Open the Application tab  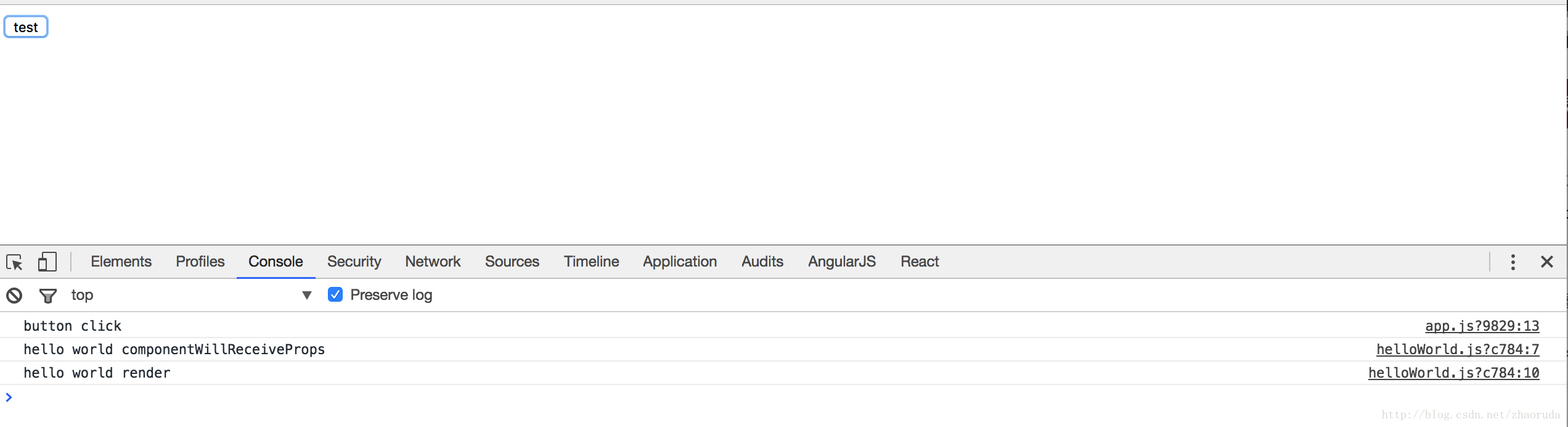679,262
